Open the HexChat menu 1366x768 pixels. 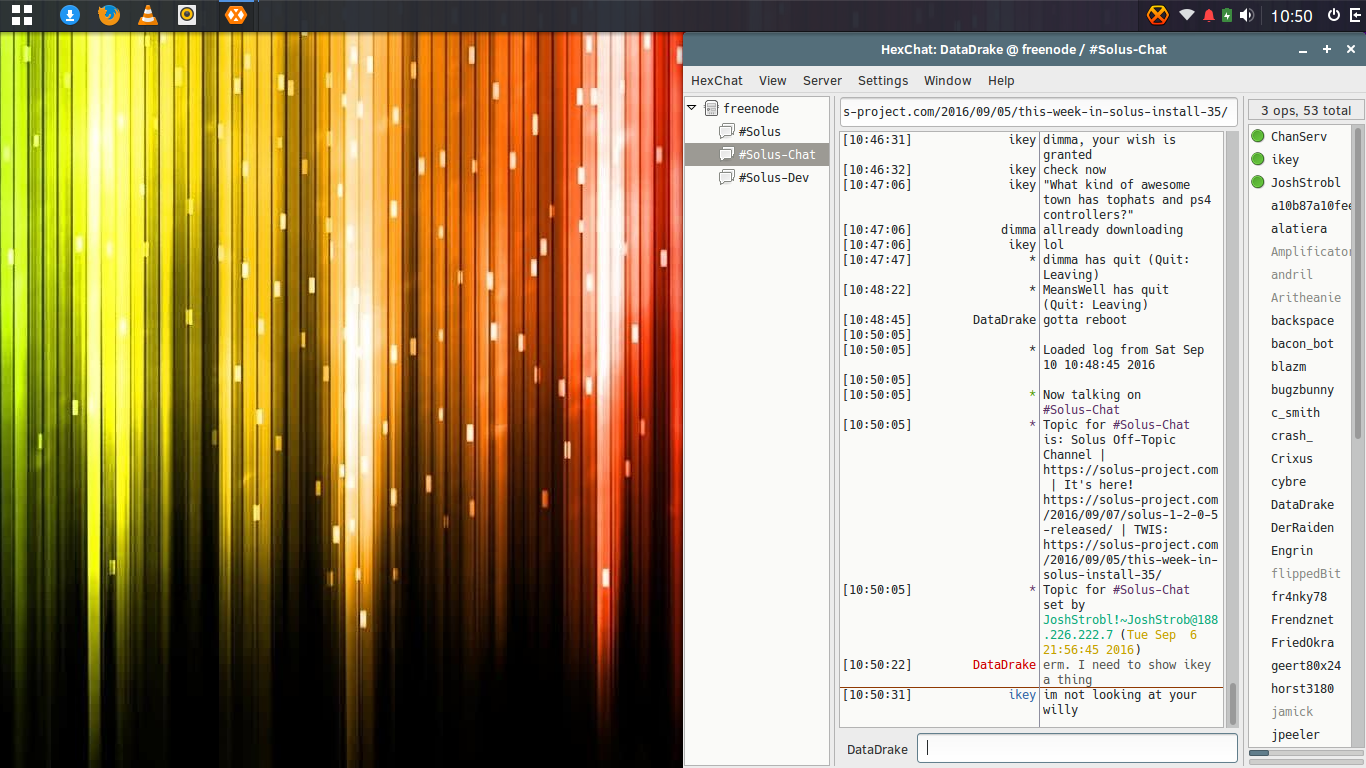pyautogui.click(x=717, y=80)
